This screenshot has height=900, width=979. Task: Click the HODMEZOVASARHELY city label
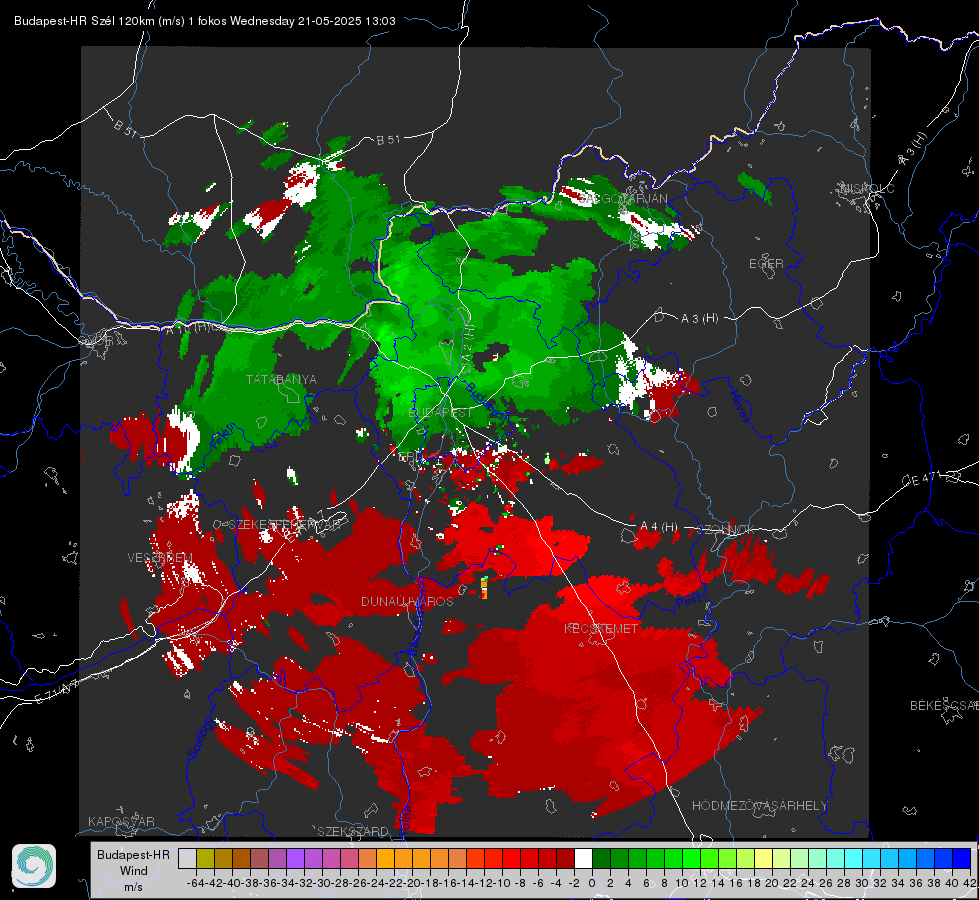point(759,806)
